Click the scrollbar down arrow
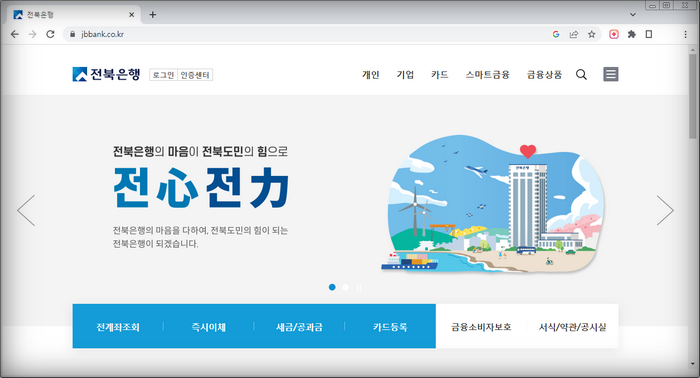 click(x=692, y=365)
